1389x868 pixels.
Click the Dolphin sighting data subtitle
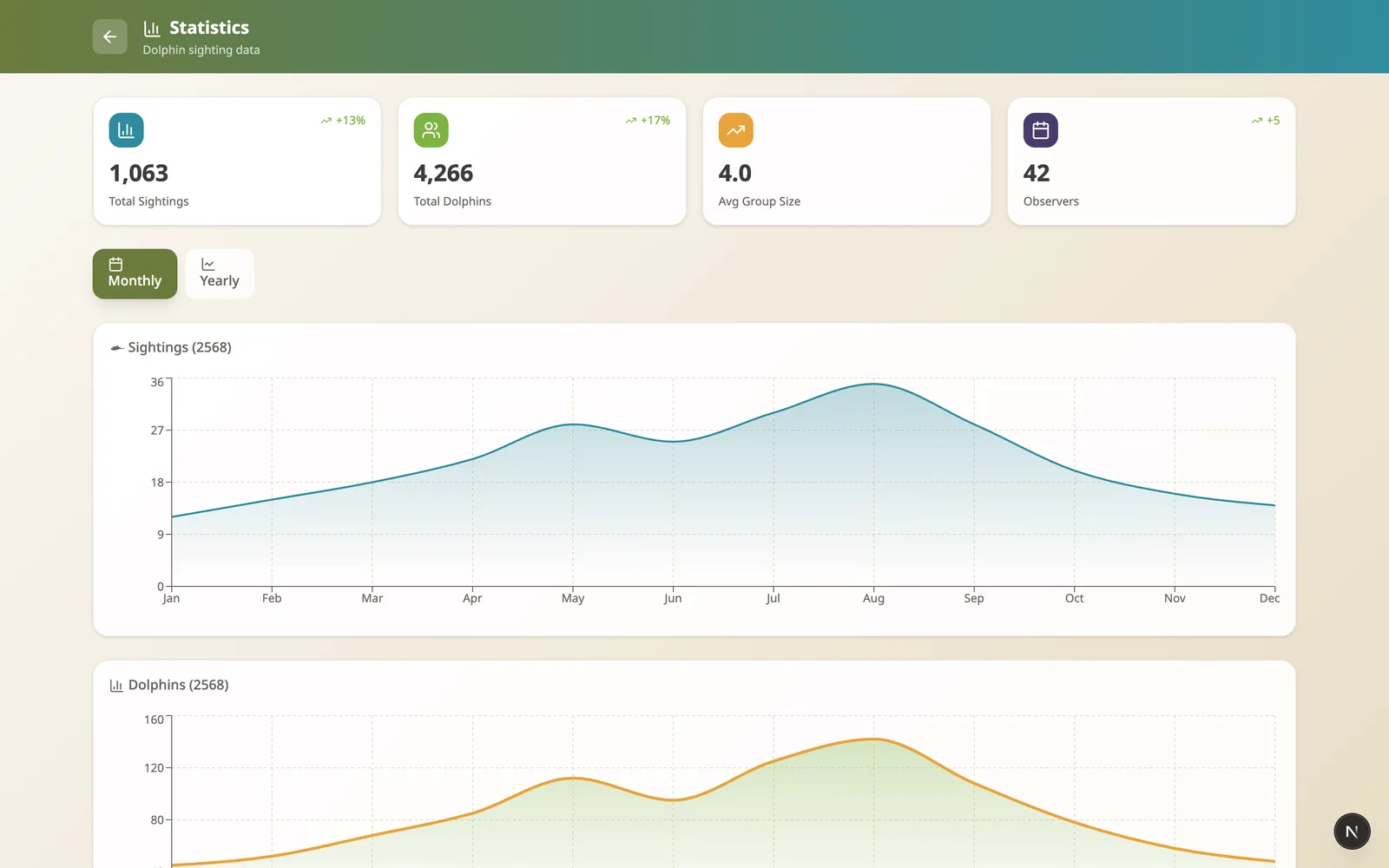(x=201, y=50)
